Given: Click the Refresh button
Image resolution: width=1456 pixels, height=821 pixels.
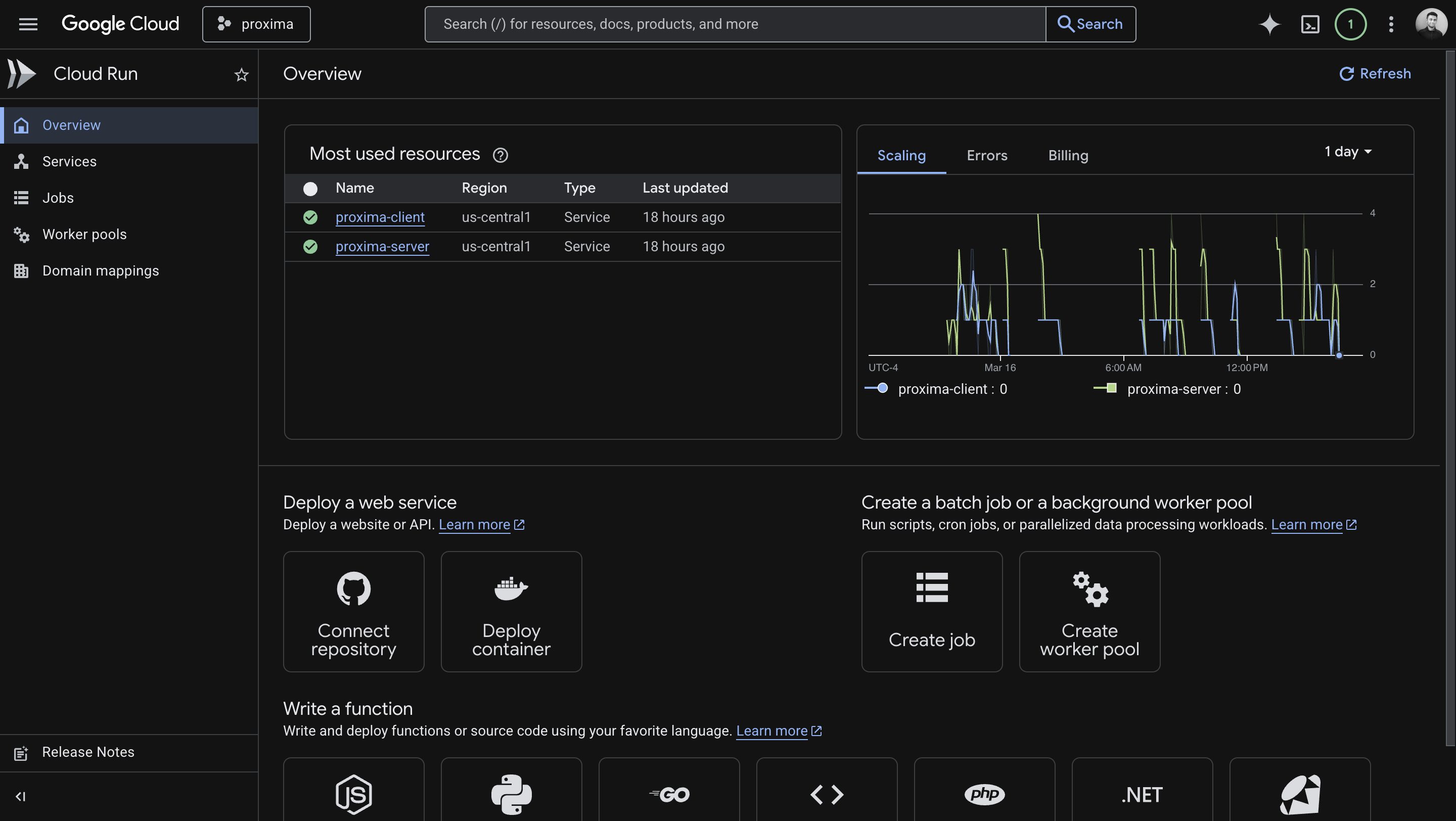Looking at the screenshot, I should pyautogui.click(x=1375, y=73).
